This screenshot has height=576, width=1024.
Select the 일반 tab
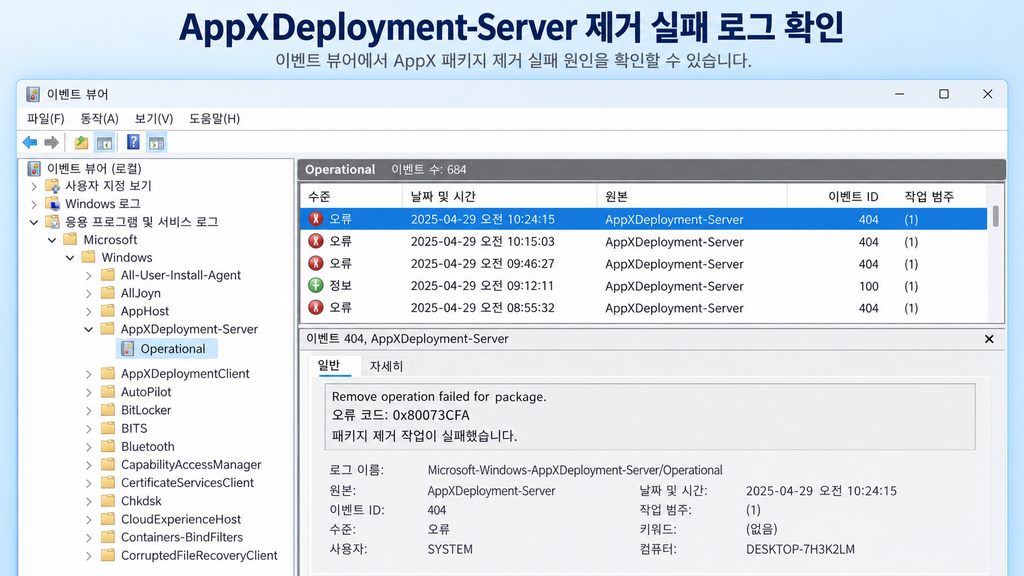pyautogui.click(x=328, y=366)
